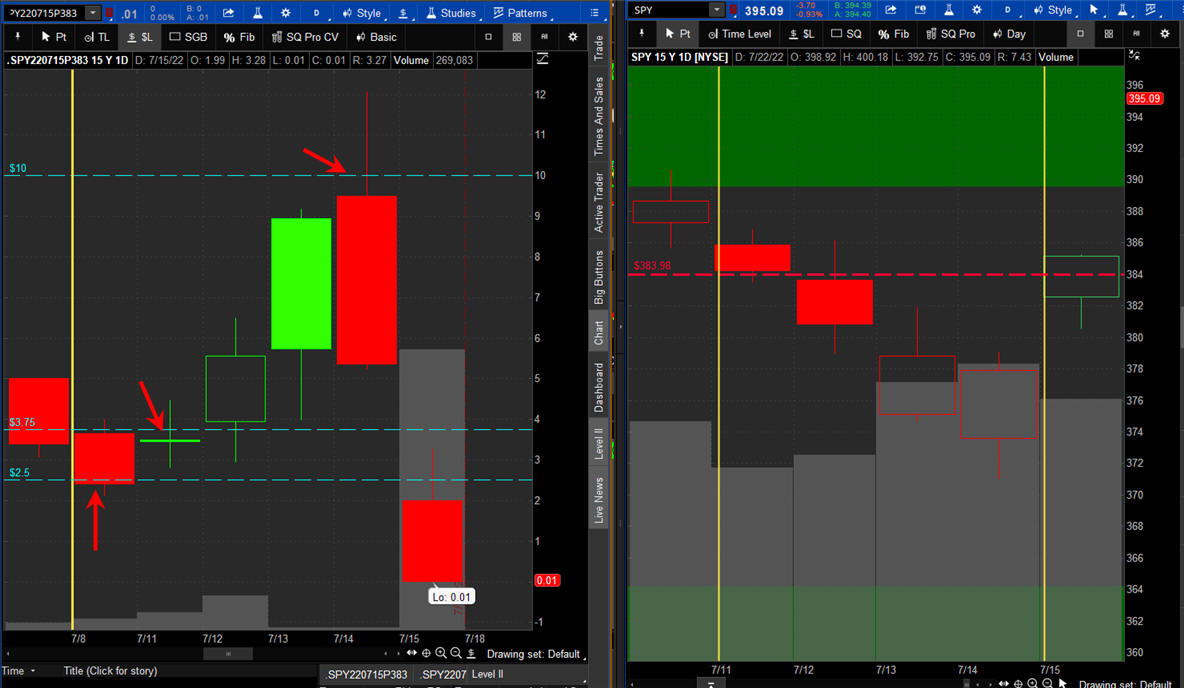Click the Time column header sort

19,671
